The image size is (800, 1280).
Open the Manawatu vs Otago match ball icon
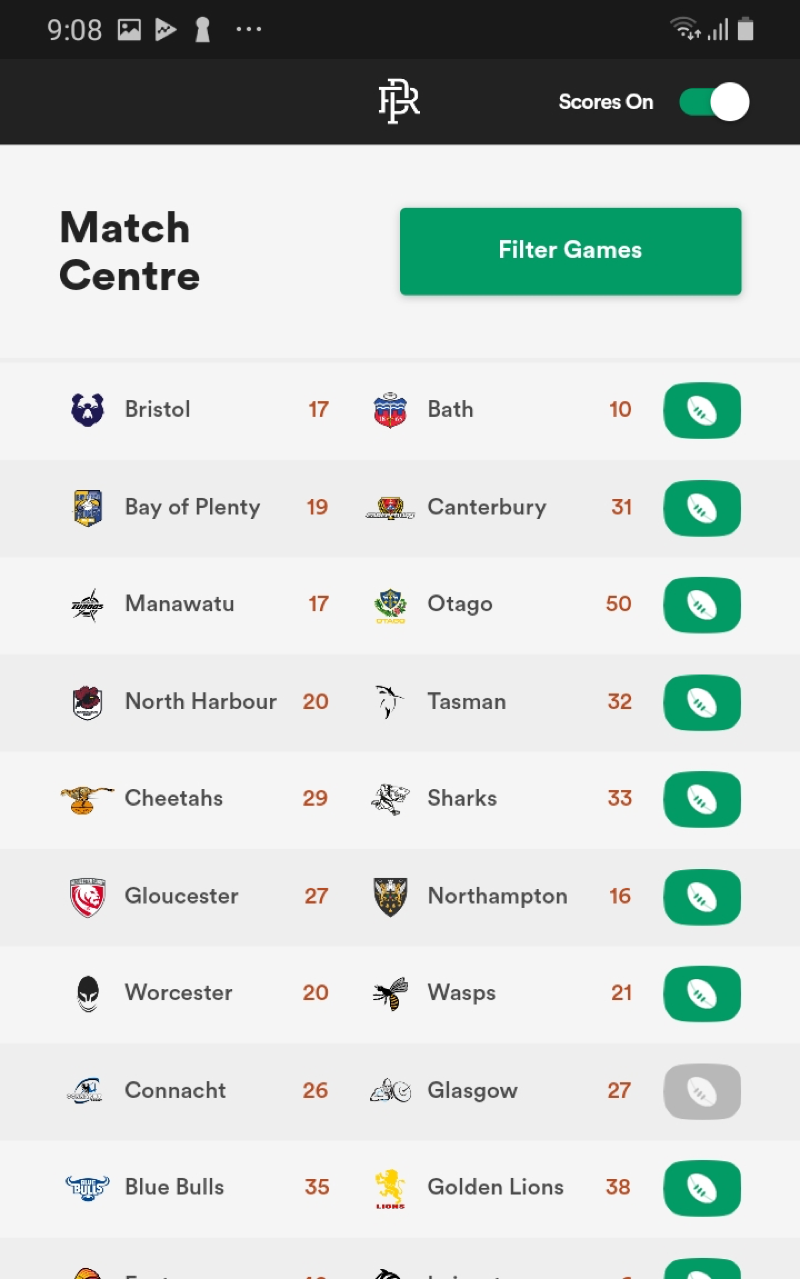[702, 605]
